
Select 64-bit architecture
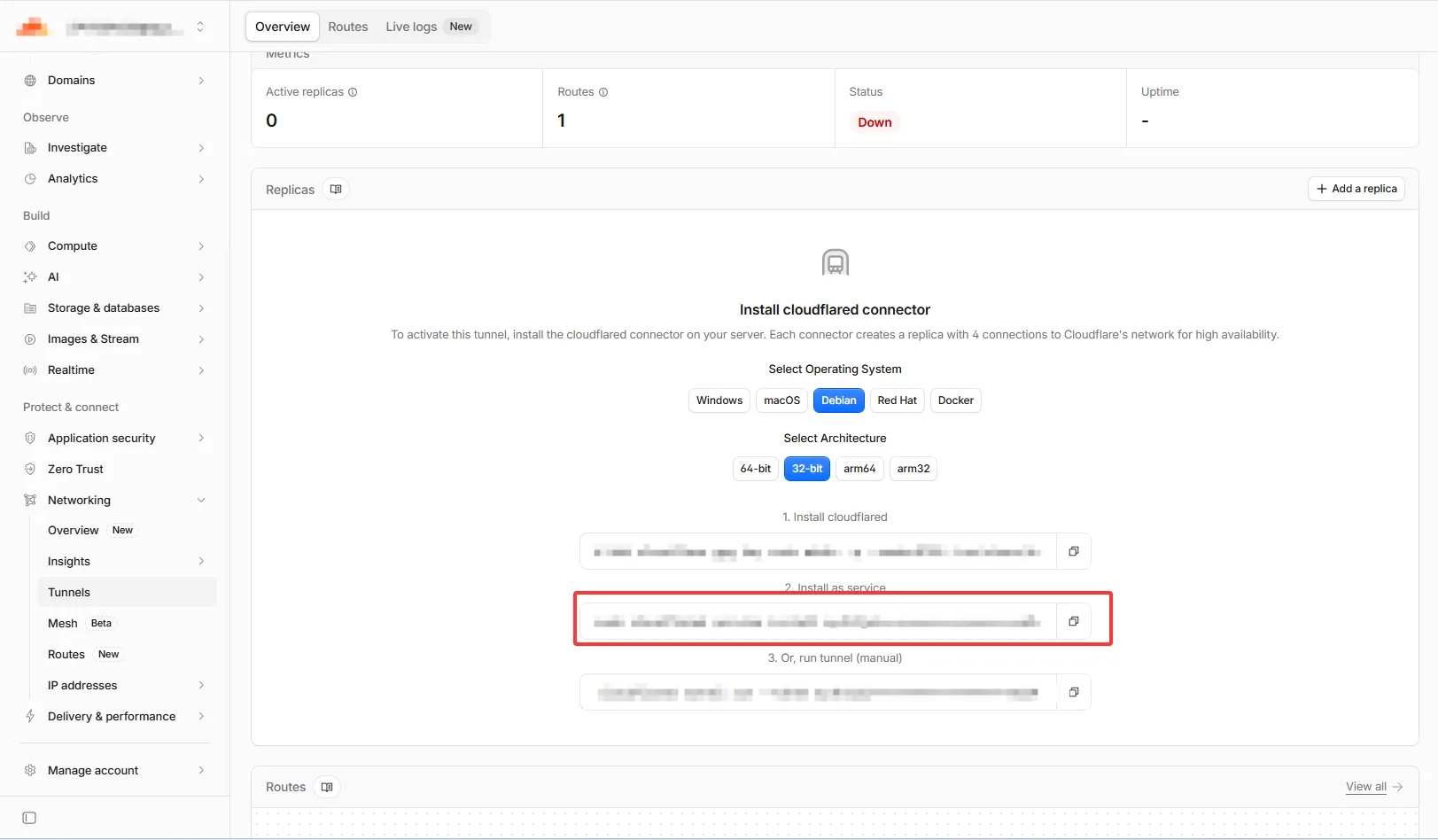pyautogui.click(x=756, y=469)
